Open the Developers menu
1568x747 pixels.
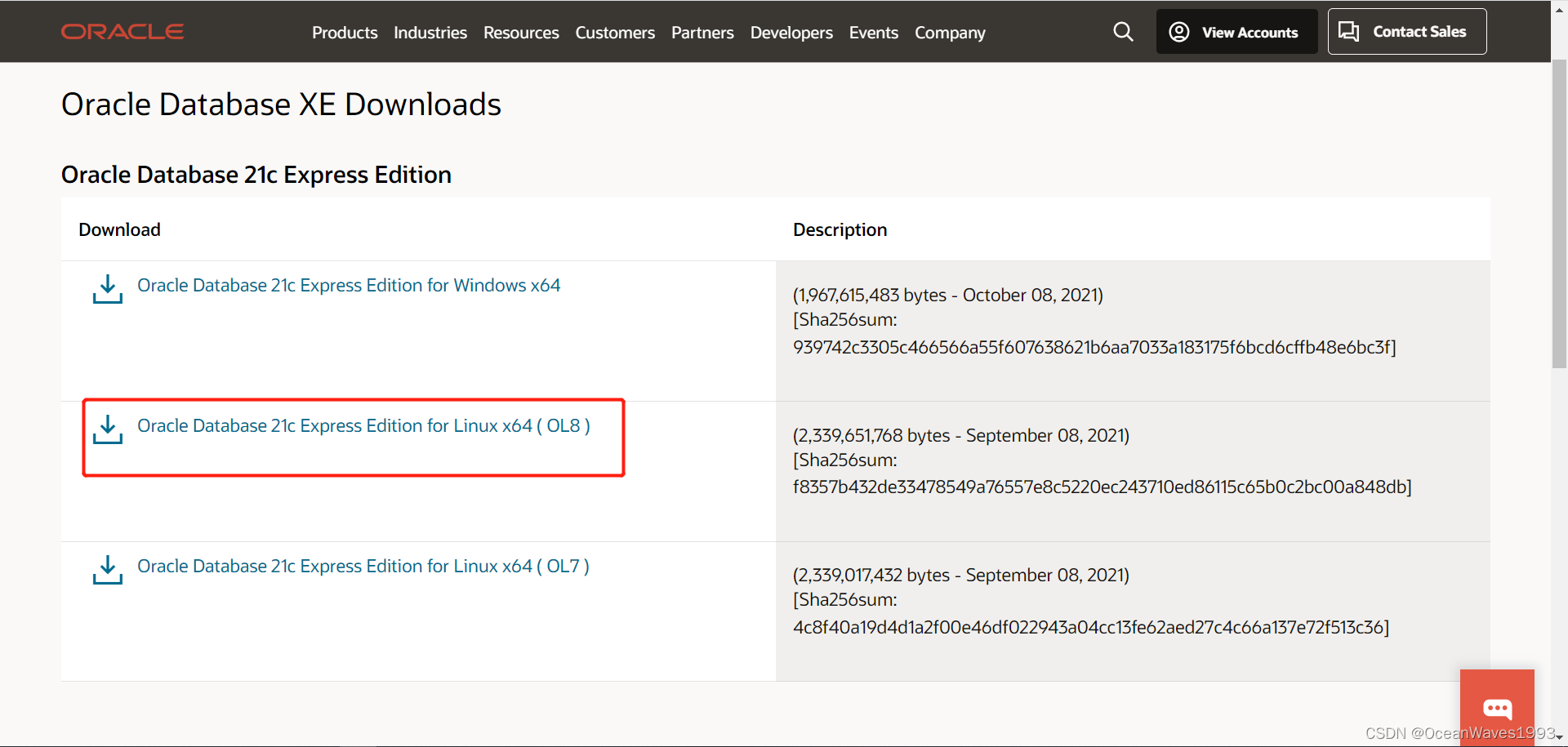pos(791,33)
